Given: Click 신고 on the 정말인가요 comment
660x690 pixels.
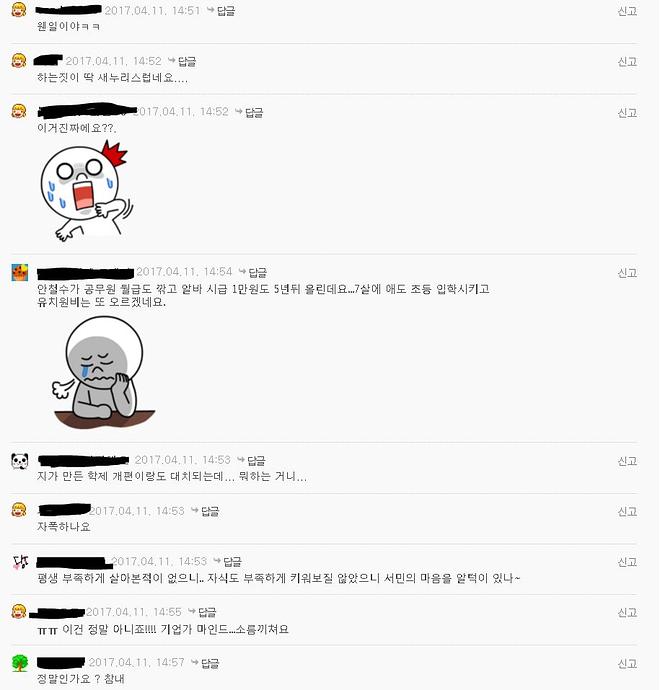Looking at the screenshot, I should click(627, 663).
